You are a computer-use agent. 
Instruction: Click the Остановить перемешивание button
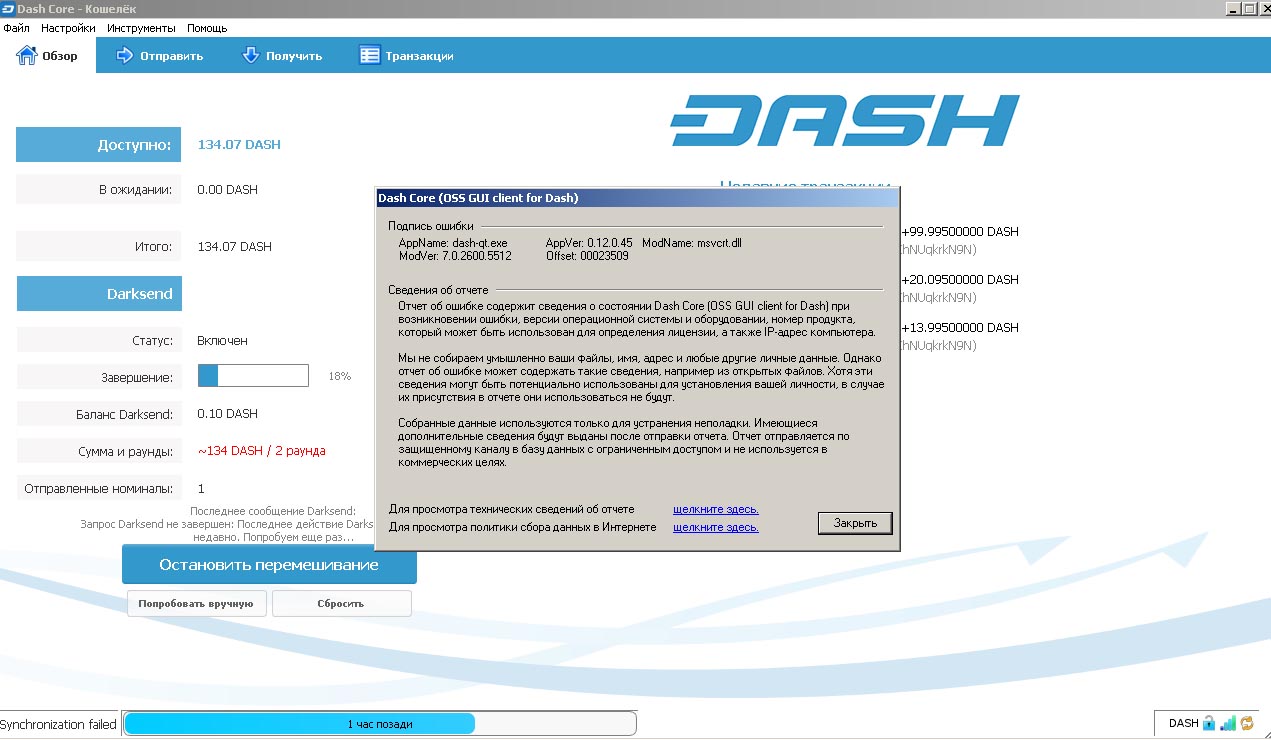click(x=269, y=565)
